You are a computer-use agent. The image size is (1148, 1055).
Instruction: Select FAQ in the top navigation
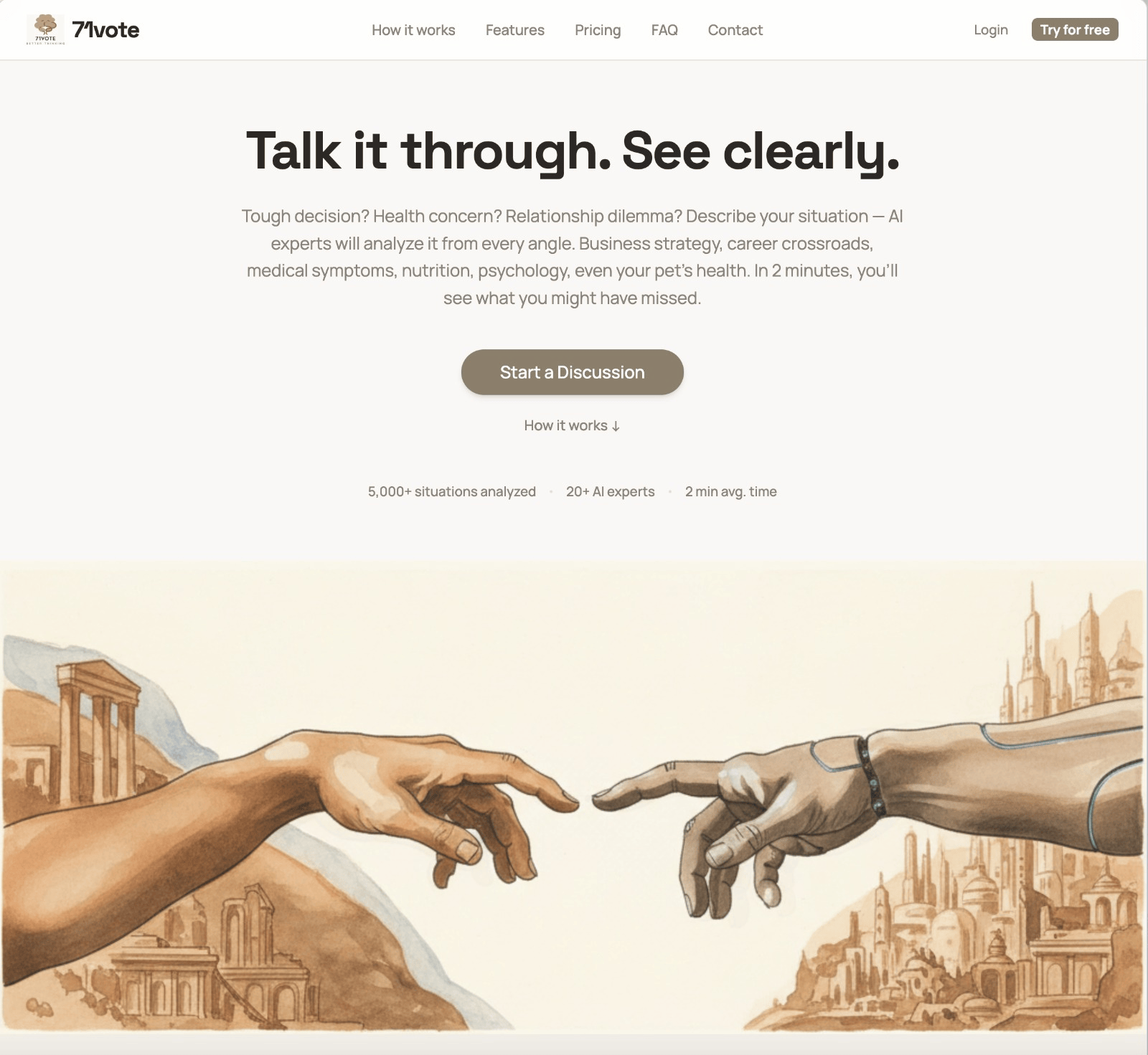click(x=664, y=30)
